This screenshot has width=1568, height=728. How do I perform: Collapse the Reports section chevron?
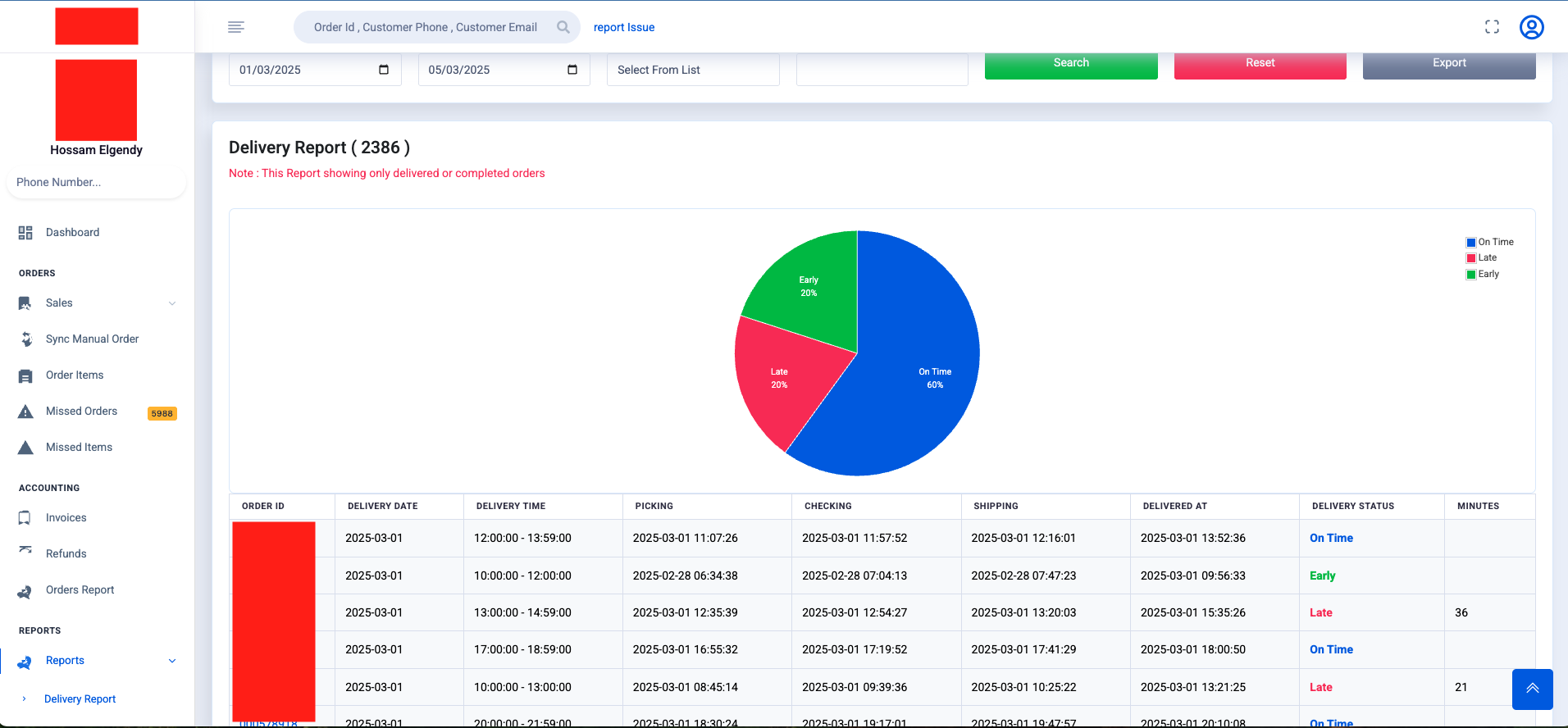tap(172, 661)
